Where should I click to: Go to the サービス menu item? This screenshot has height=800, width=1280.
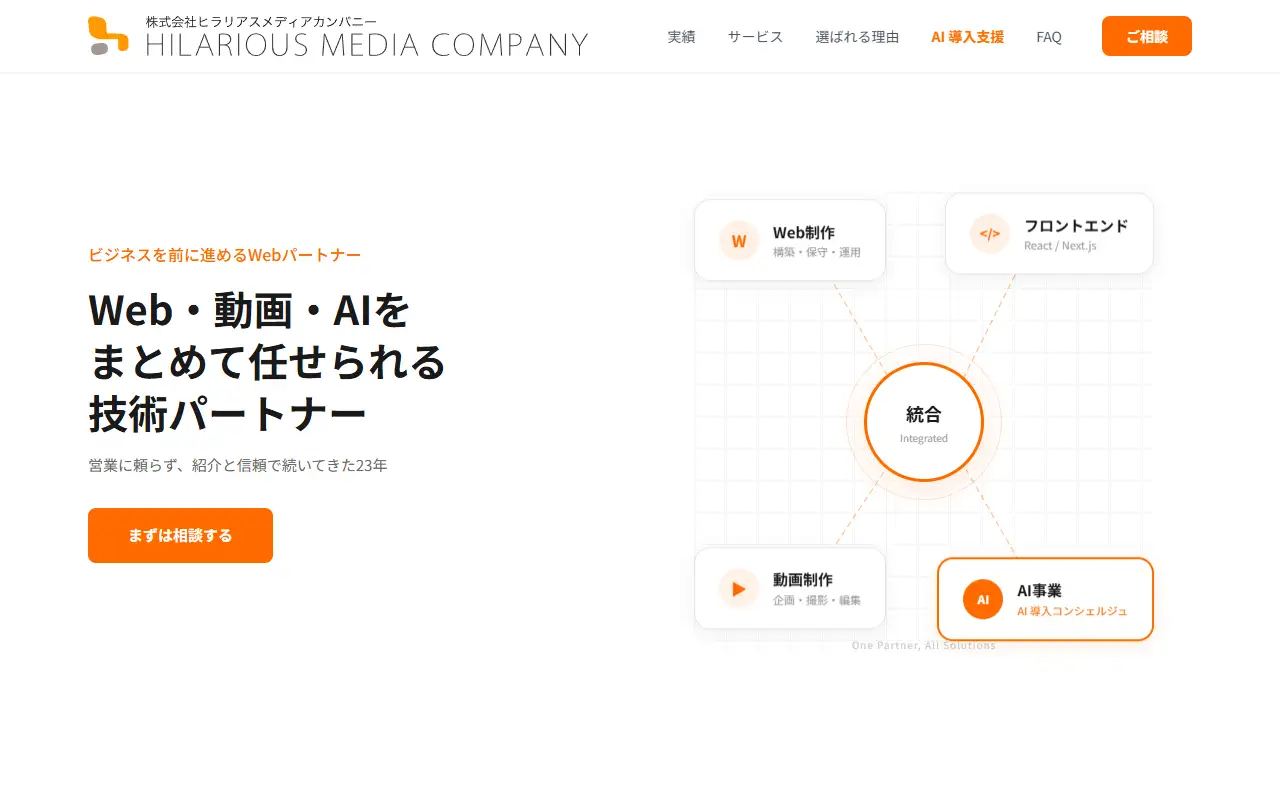tap(755, 37)
